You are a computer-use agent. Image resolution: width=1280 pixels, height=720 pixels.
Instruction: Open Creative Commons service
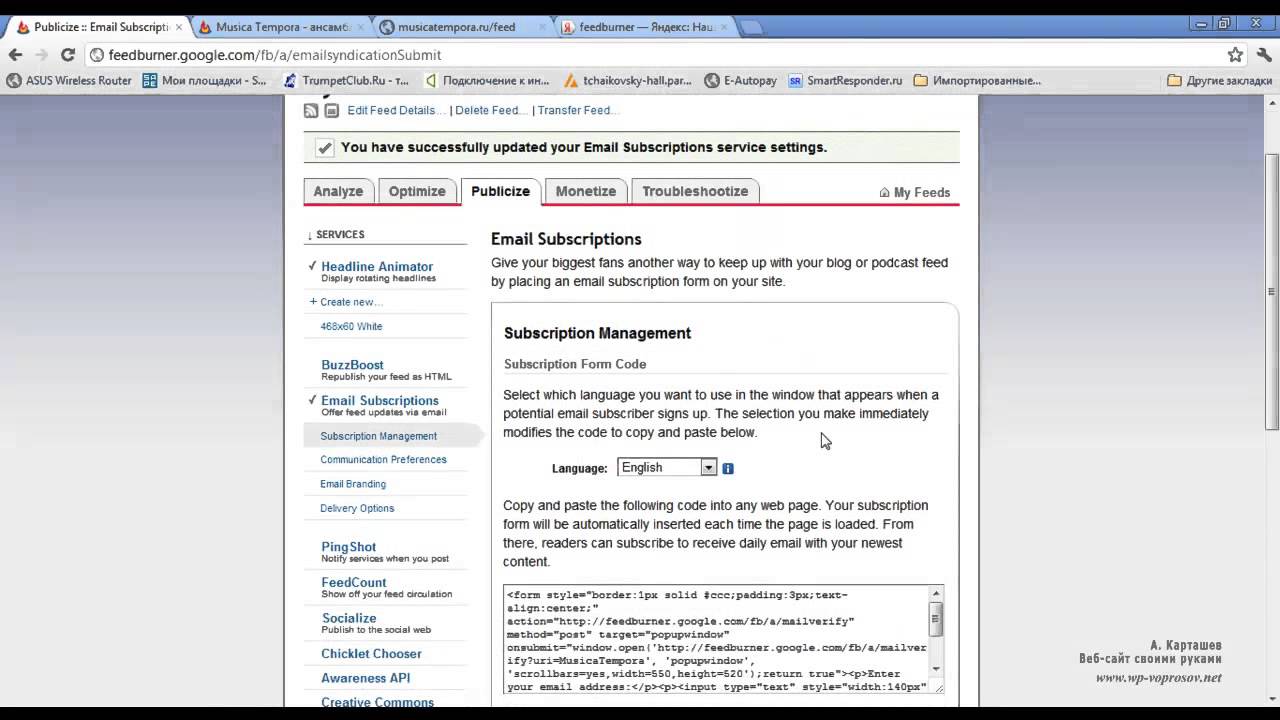377,702
